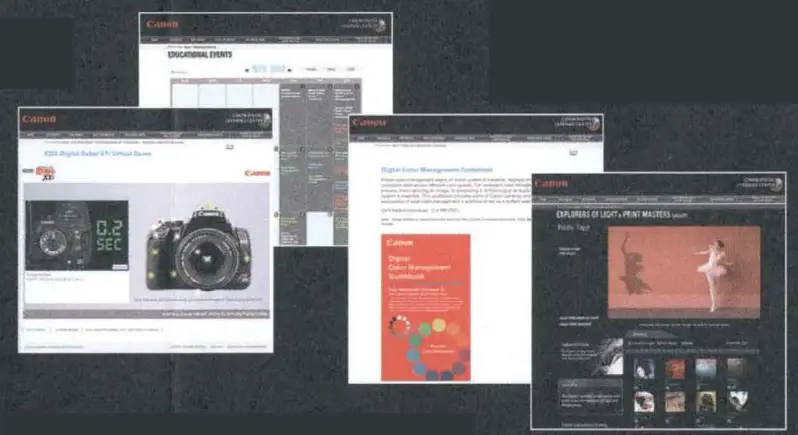The width and height of the screenshot is (798, 435).
Task: Open third gallery thumbnail in top row
Action: [706, 368]
